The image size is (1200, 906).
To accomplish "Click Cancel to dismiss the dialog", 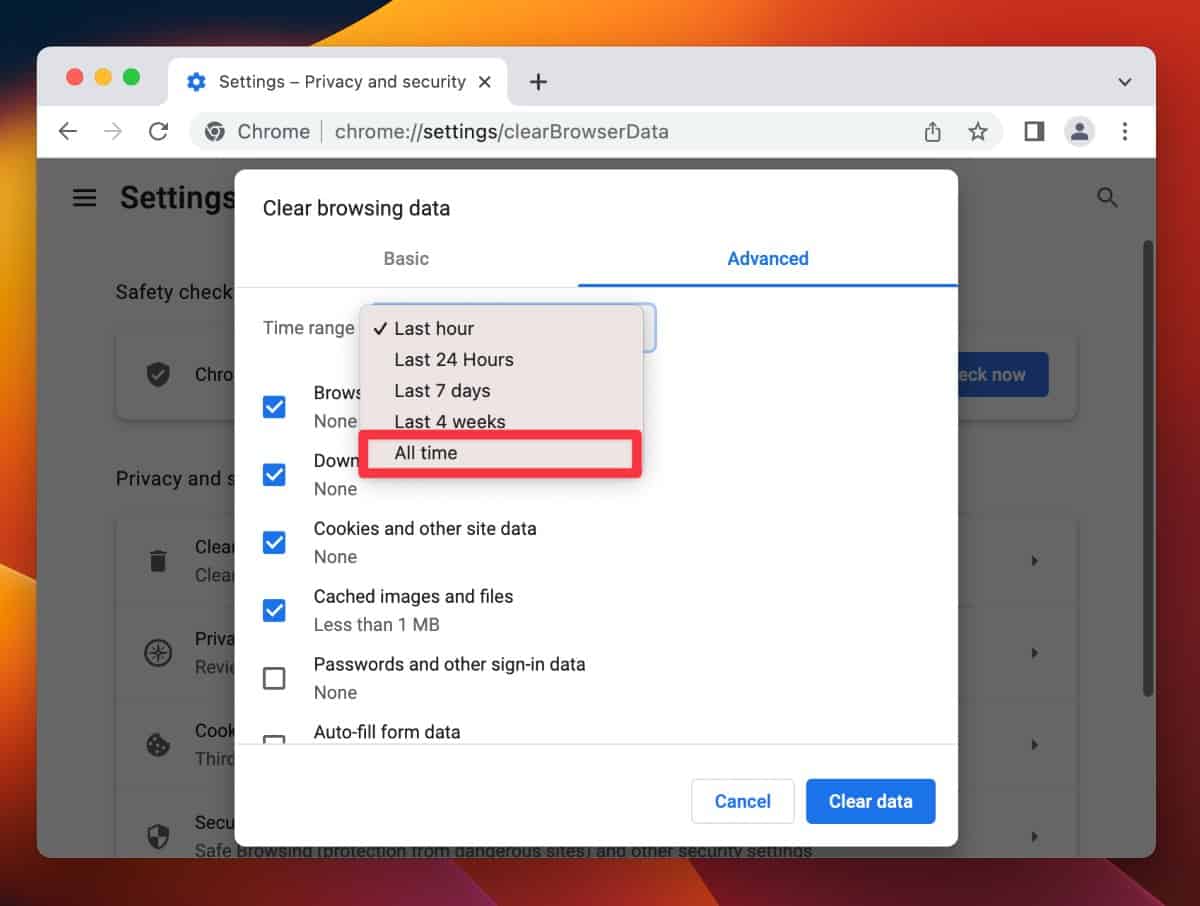I will (x=742, y=801).
